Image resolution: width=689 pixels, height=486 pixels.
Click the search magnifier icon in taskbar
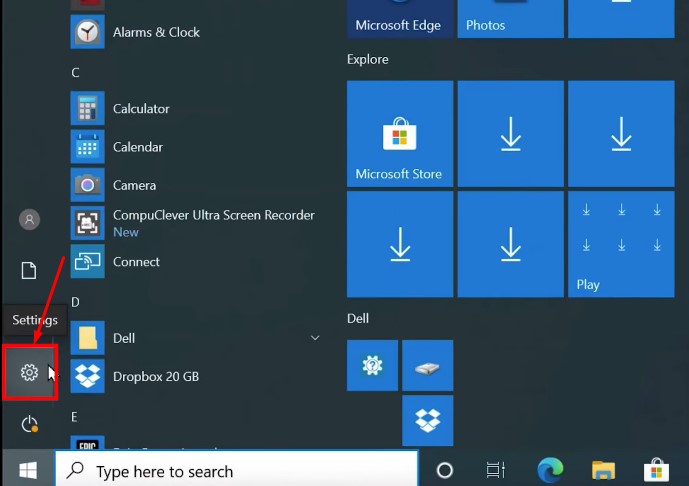75,470
